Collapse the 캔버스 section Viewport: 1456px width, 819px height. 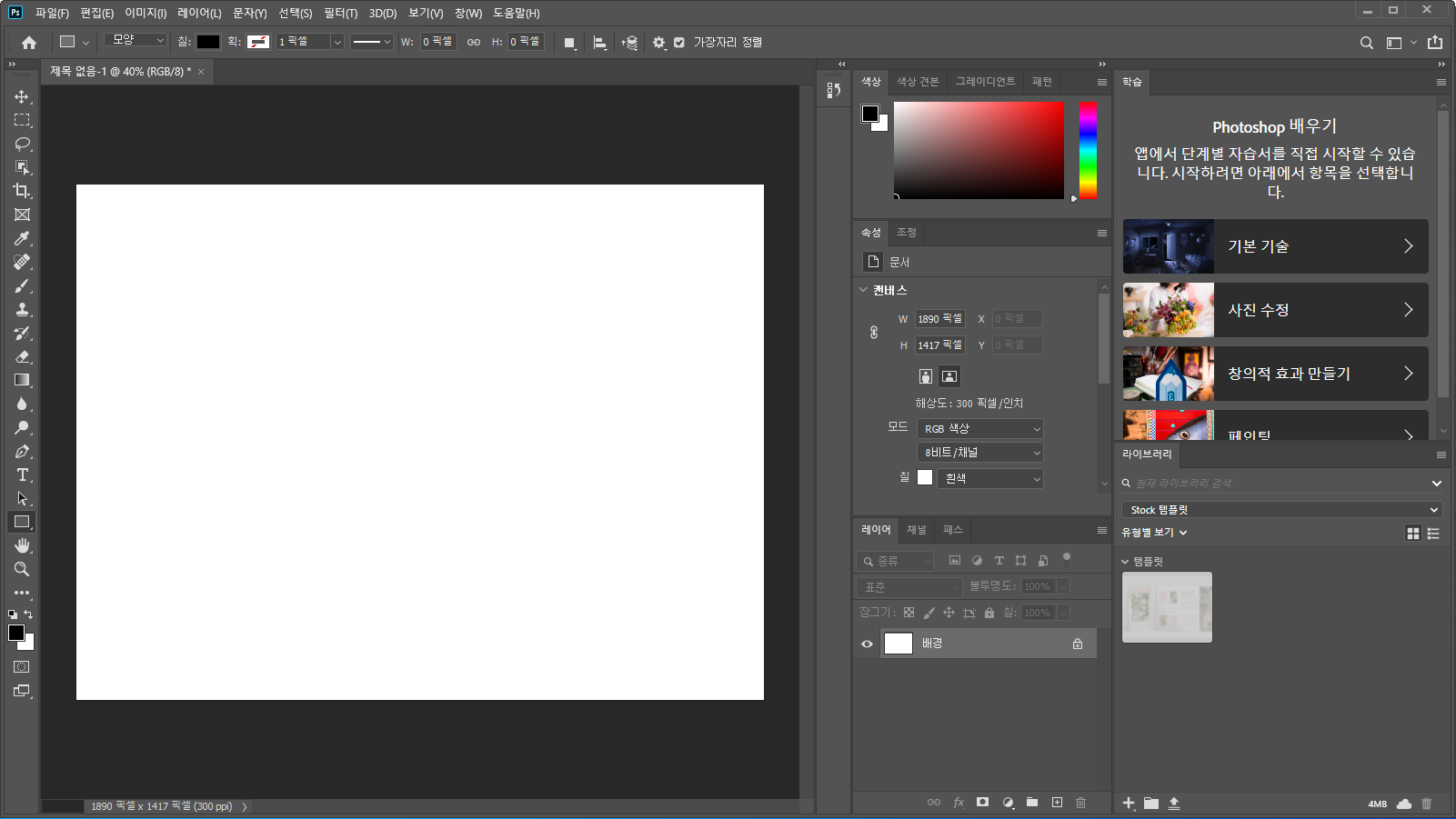tap(863, 290)
